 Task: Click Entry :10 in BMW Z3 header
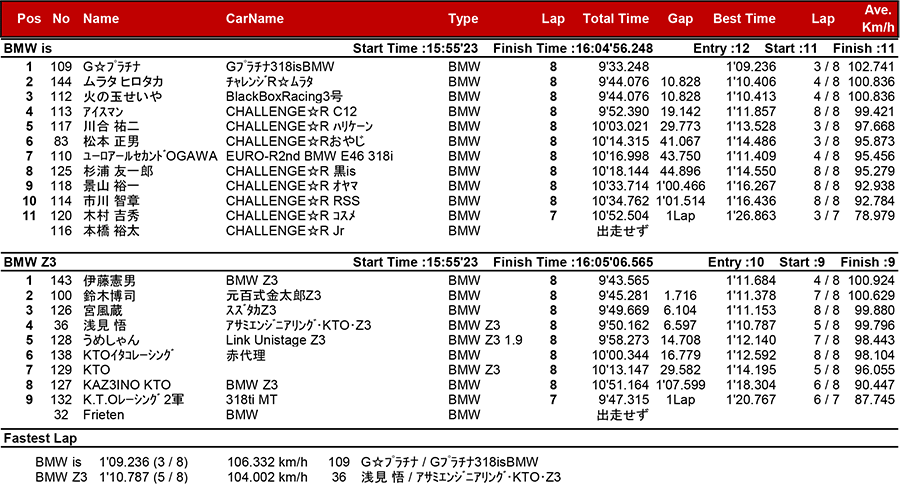(x=736, y=262)
